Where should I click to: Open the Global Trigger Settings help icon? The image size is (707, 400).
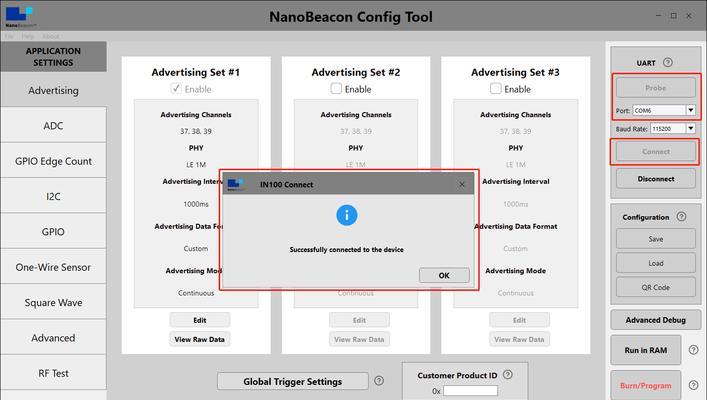tap(379, 381)
